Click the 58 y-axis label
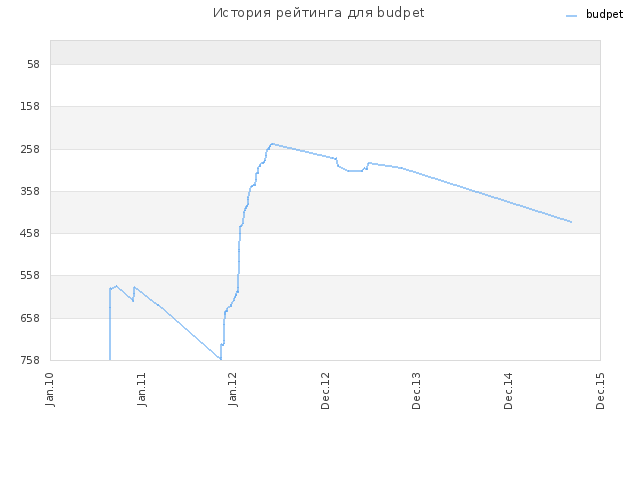This screenshot has width=640, height=480. point(33,64)
